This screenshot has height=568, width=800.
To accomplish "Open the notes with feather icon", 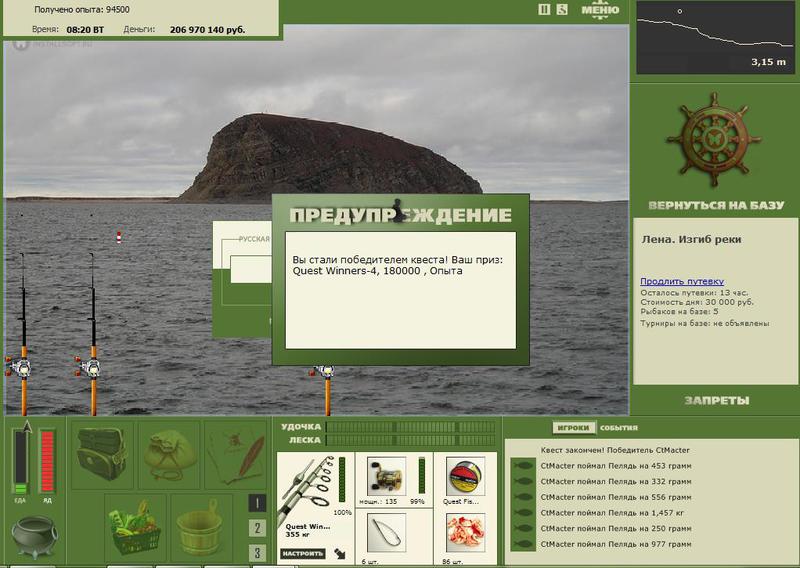I will (x=236, y=454).
